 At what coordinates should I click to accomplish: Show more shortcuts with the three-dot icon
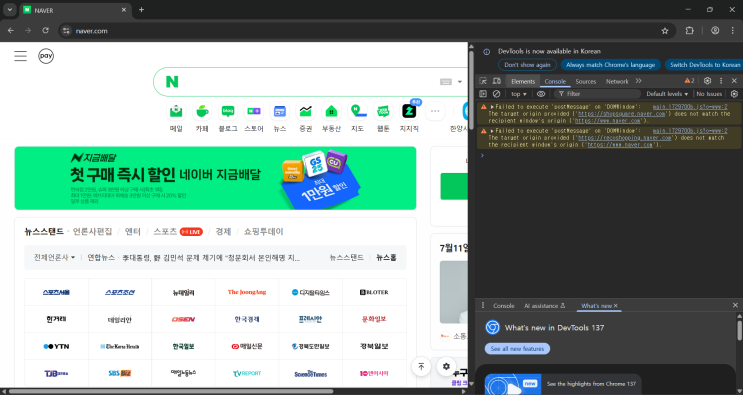coord(435,112)
